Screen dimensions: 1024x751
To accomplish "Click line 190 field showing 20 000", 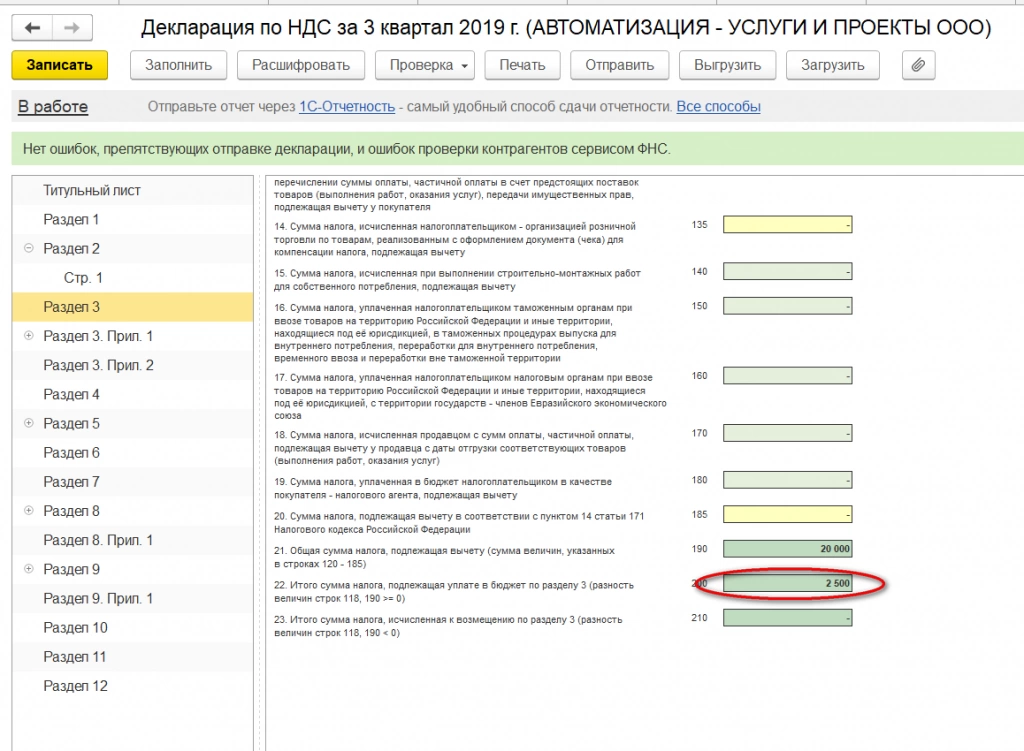I will pos(788,549).
